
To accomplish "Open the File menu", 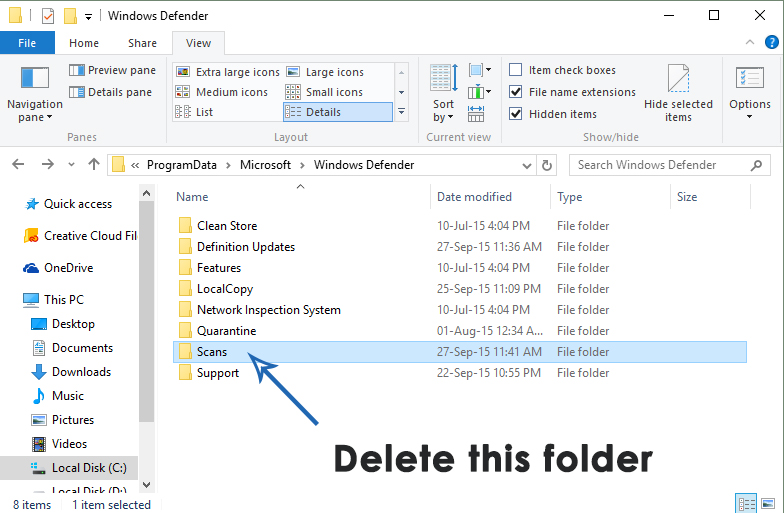I will point(27,43).
